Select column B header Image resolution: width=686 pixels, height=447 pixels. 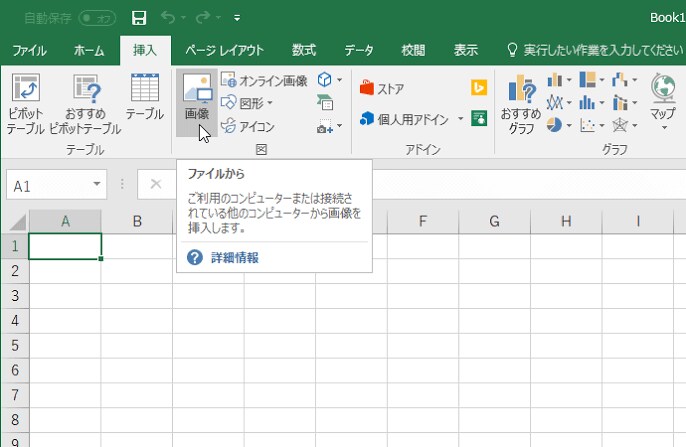pos(137,221)
